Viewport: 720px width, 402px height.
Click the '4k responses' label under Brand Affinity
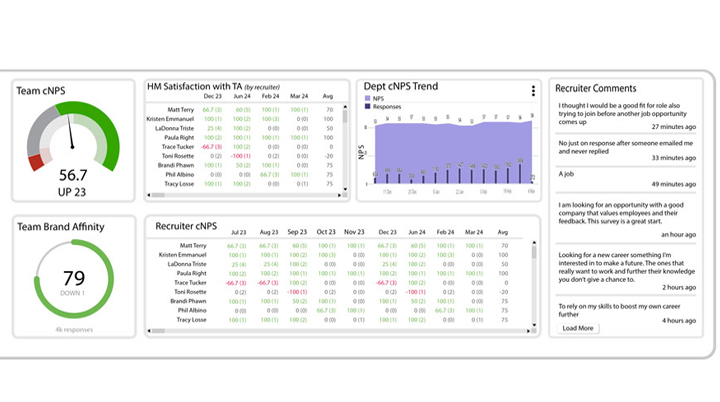[72, 329]
